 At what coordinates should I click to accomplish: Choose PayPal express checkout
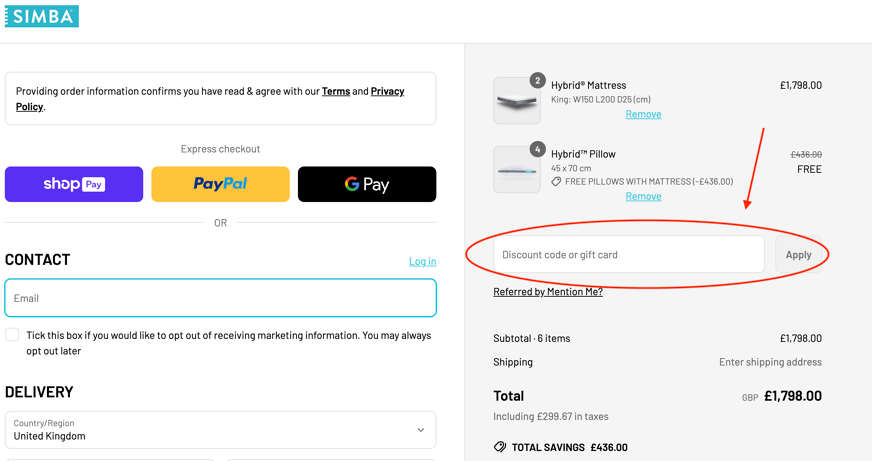point(220,184)
